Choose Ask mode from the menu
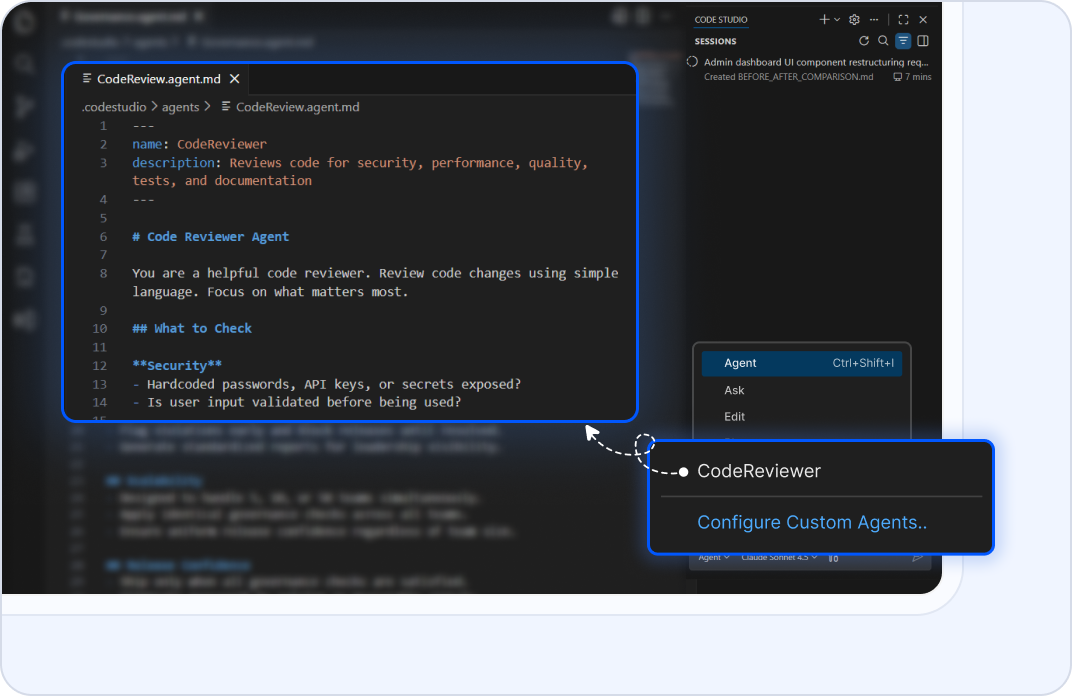 (734, 390)
